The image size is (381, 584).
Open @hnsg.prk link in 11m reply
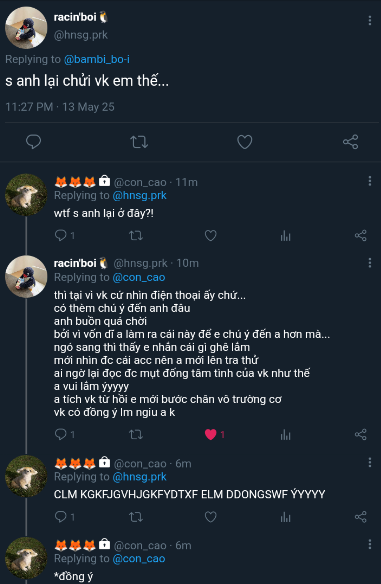(x=139, y=196)
